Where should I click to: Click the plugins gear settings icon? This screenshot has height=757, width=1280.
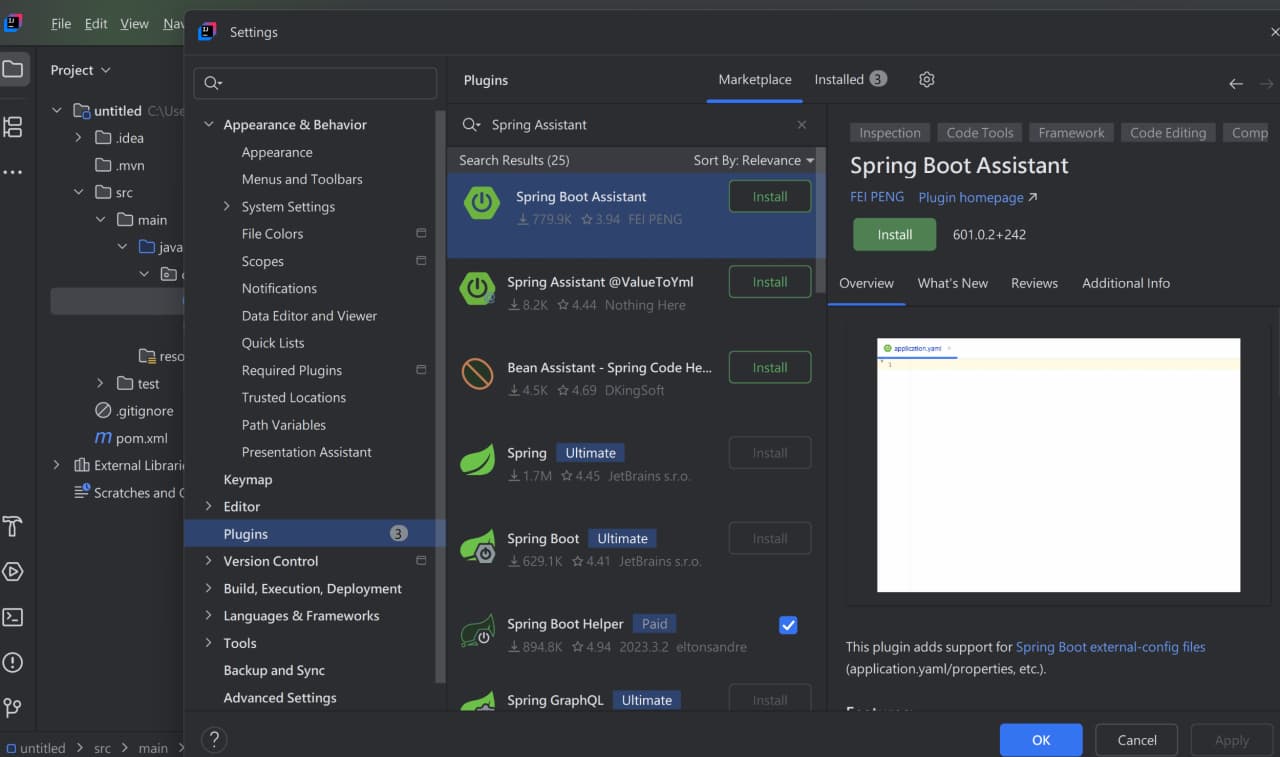tap(927, 80)
